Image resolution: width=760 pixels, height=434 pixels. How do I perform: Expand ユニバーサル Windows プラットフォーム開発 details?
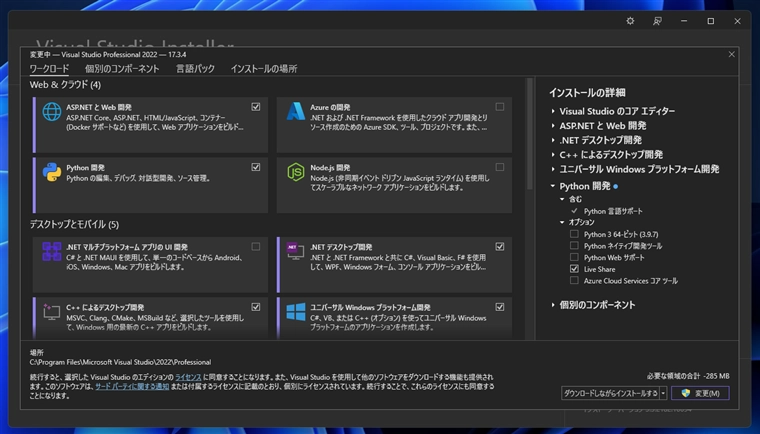coord(553,169)
